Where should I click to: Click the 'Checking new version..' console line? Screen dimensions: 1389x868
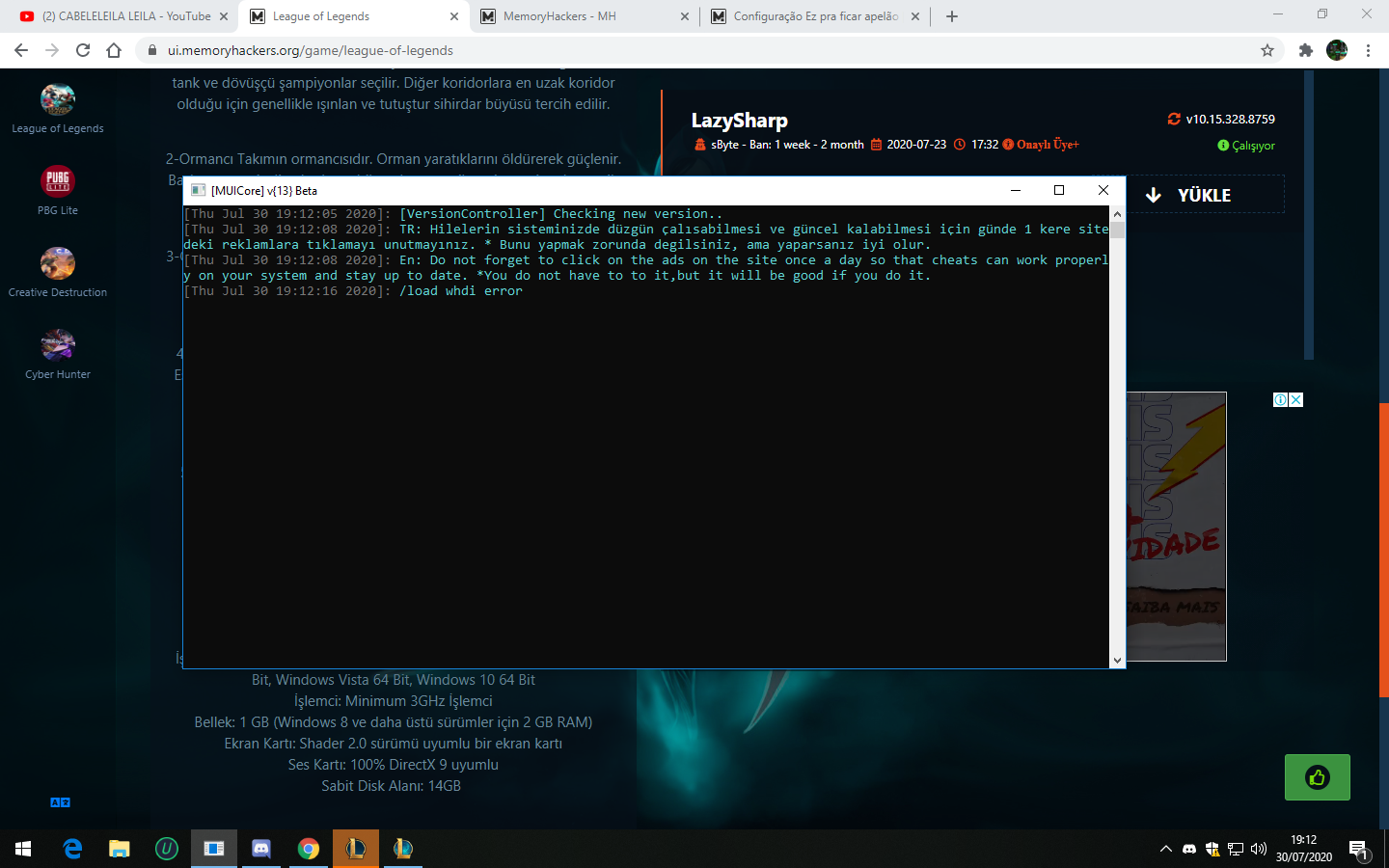[453, 213]
